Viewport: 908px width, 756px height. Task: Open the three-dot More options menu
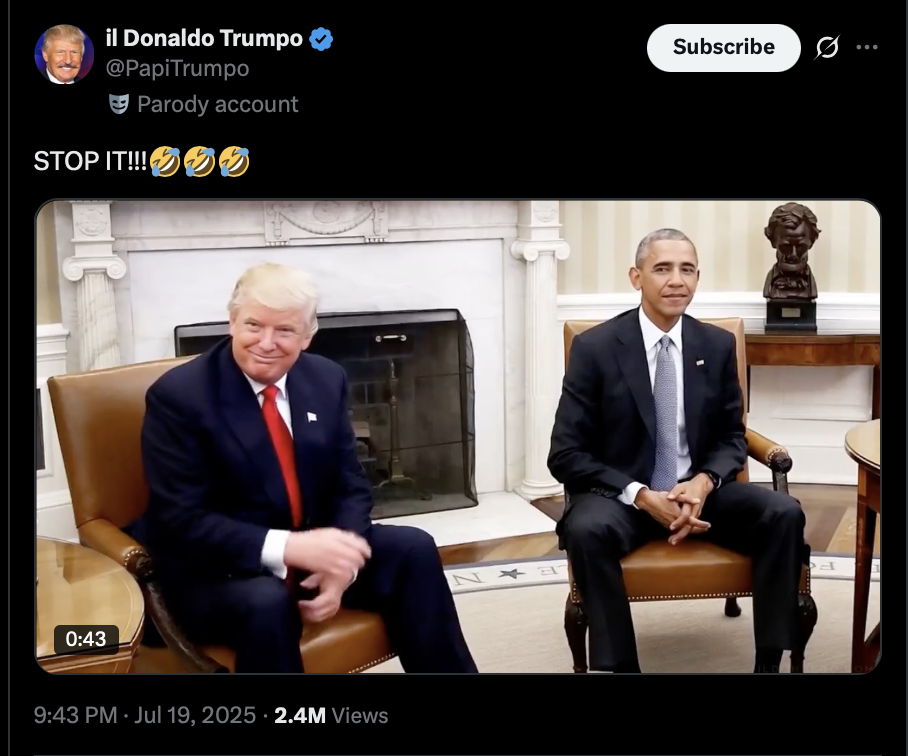click(x=867, y=47)
